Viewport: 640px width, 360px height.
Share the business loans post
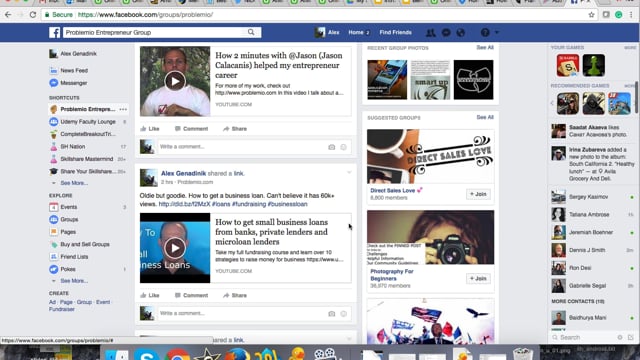coord(235,295)
